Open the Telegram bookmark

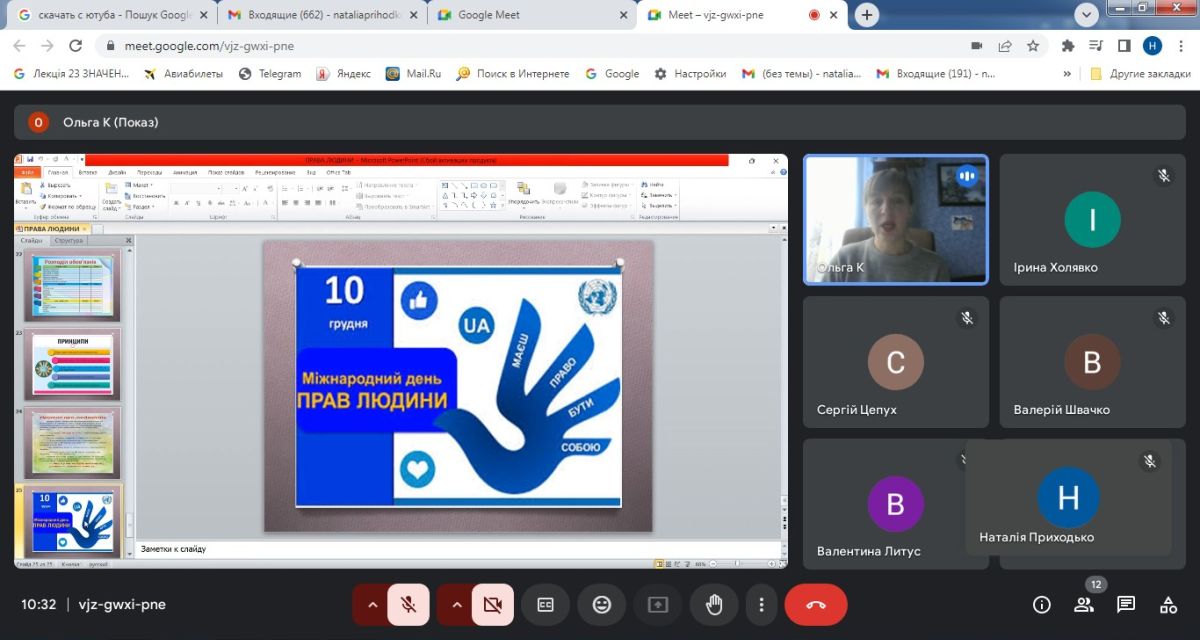point(270,73)
